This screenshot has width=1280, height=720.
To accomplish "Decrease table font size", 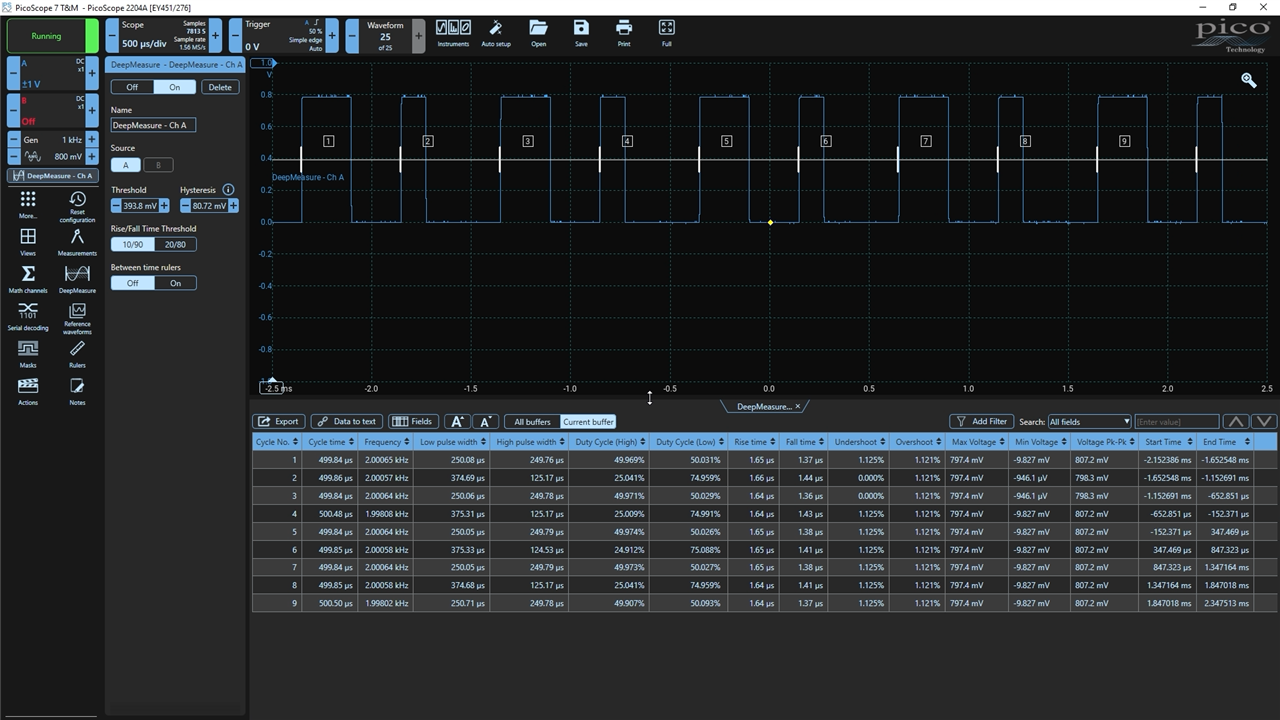I will pyautogui.click(x=485, y=421).
